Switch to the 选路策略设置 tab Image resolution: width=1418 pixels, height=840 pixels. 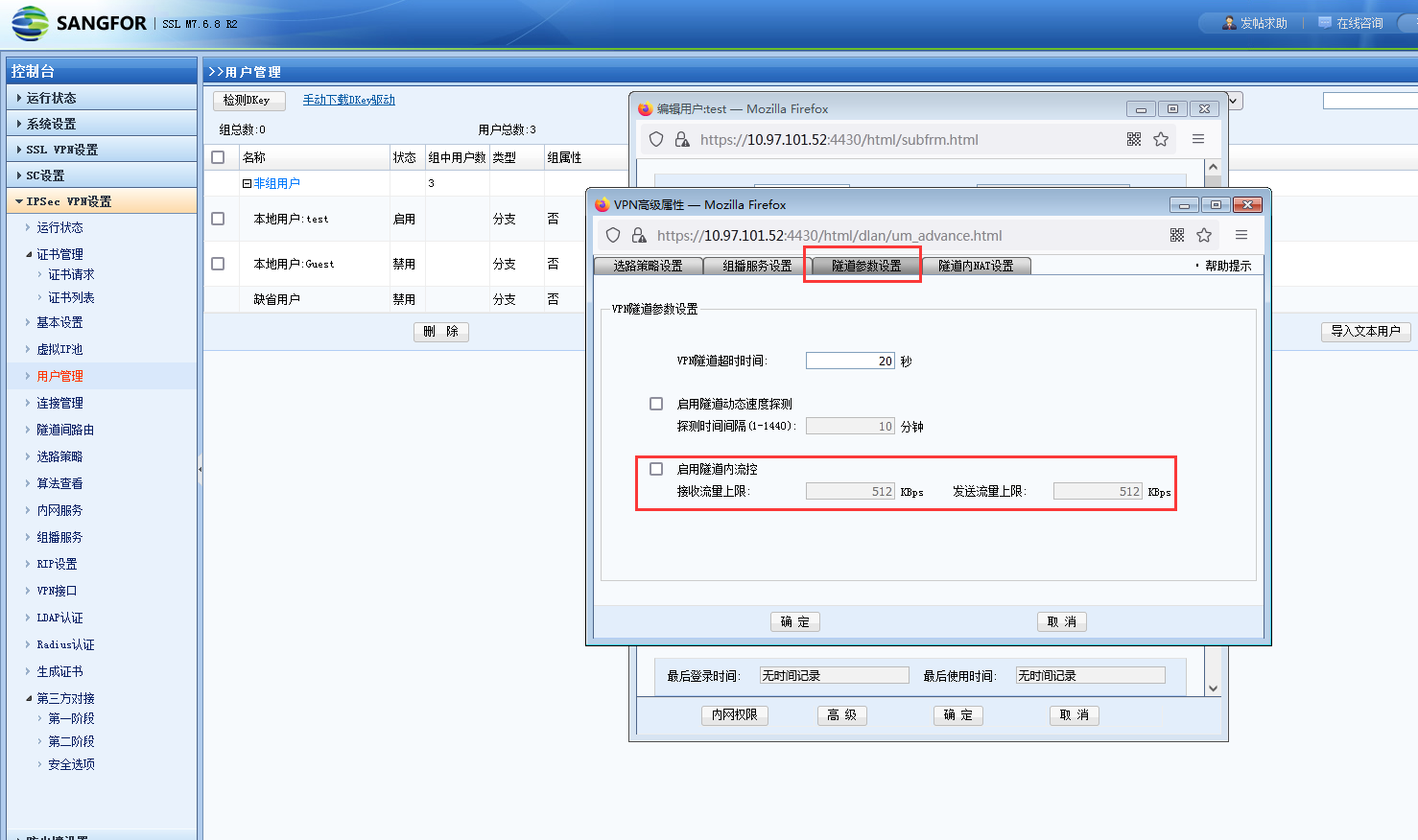click(648, 266)
